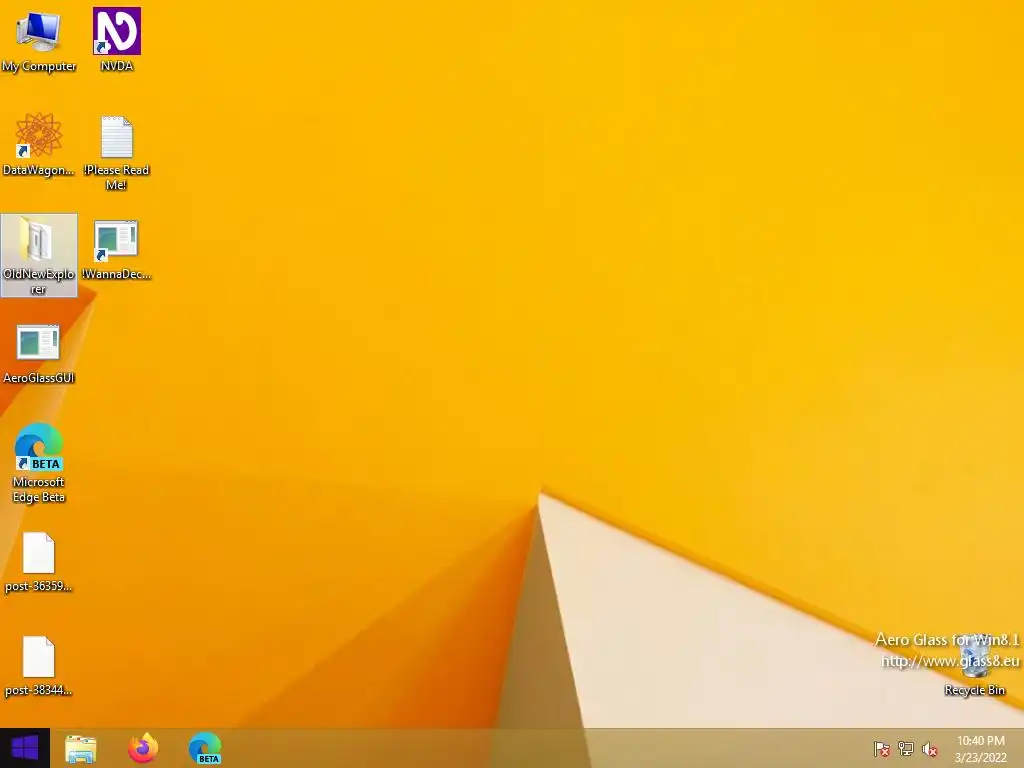
Task: Select the My Computer desktop icon
Action: pyautogui.click(x=39, y=40)
